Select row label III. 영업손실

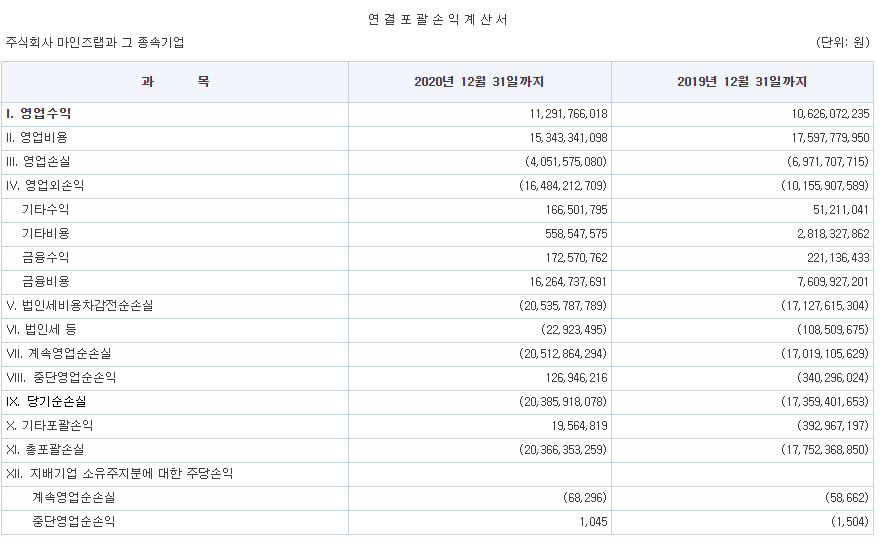coord(38,162)
